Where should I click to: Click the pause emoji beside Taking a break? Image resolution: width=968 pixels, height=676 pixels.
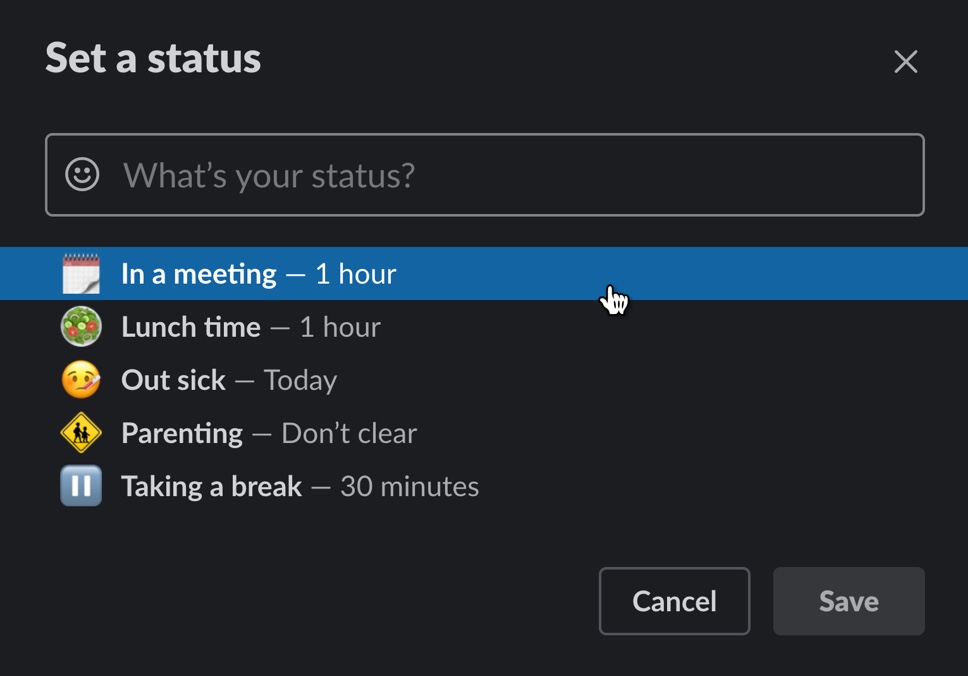tap(80, 485)
